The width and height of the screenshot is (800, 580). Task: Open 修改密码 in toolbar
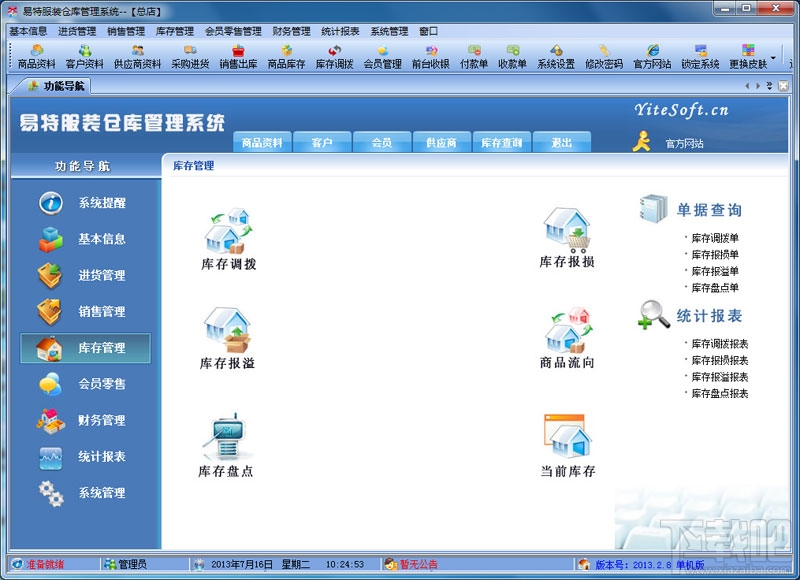tap(604, 57)
